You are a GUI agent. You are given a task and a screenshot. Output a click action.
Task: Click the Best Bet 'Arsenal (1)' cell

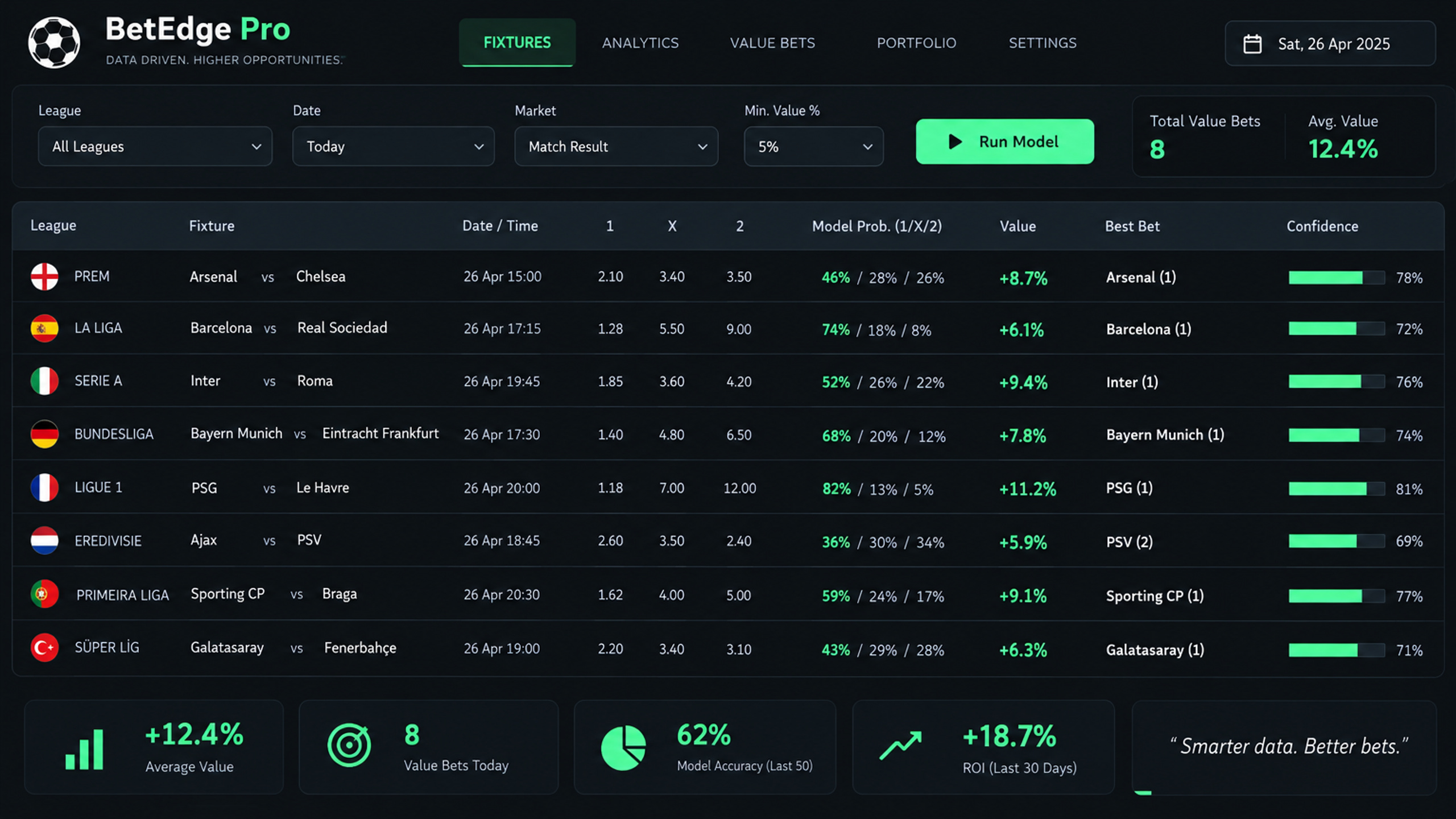[x=1141, y=277]
